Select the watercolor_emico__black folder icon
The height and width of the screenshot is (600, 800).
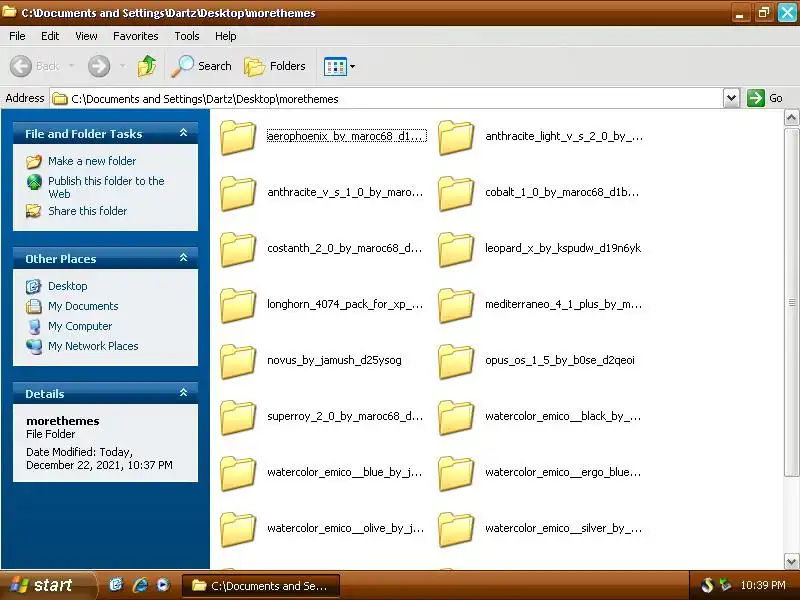pyautogui.click(x=456, y=417)
